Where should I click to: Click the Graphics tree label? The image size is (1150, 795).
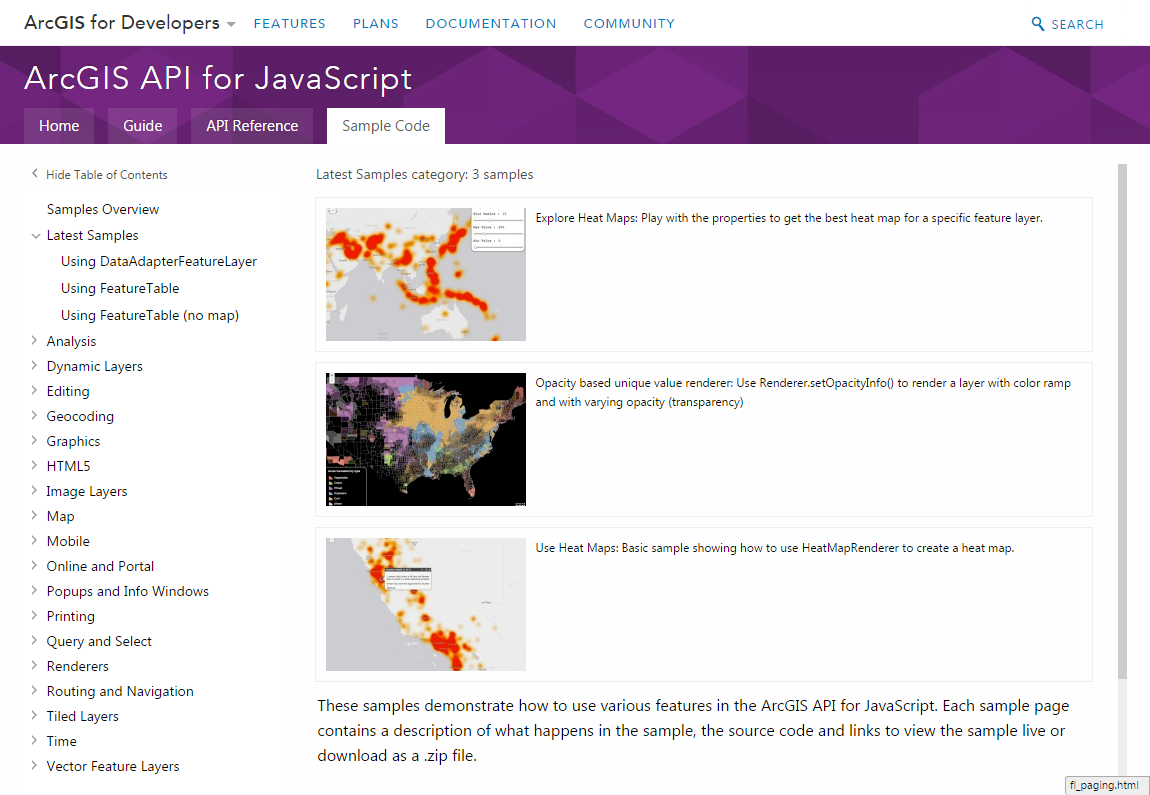pos(73,441)
